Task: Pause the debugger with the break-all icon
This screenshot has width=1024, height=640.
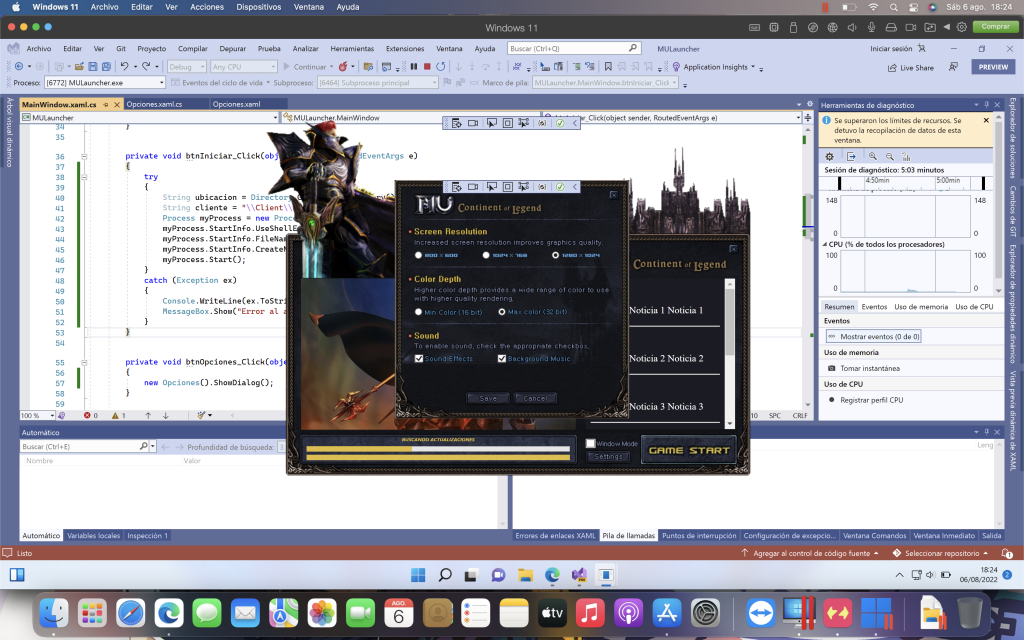Action: coord(413,67)
